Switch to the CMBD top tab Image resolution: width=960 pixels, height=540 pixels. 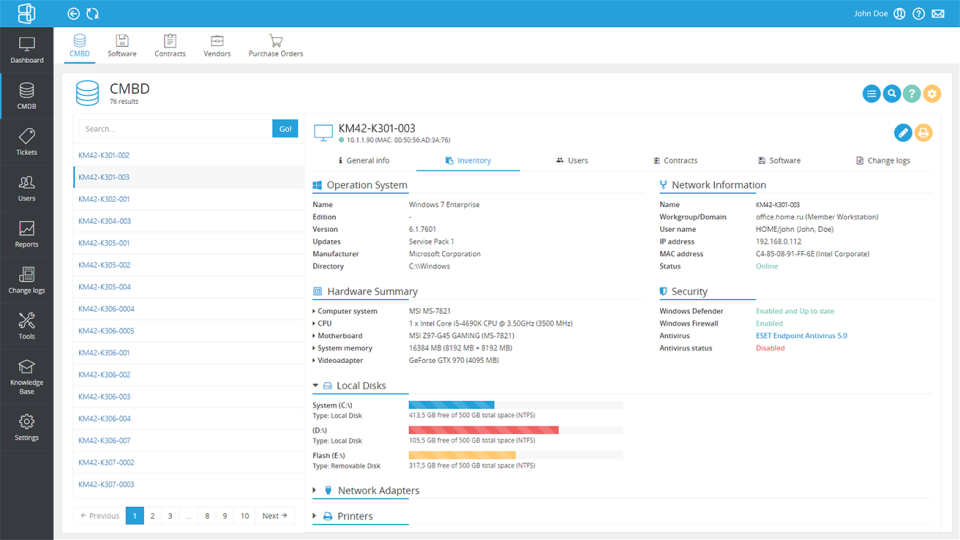coord(80,46)
